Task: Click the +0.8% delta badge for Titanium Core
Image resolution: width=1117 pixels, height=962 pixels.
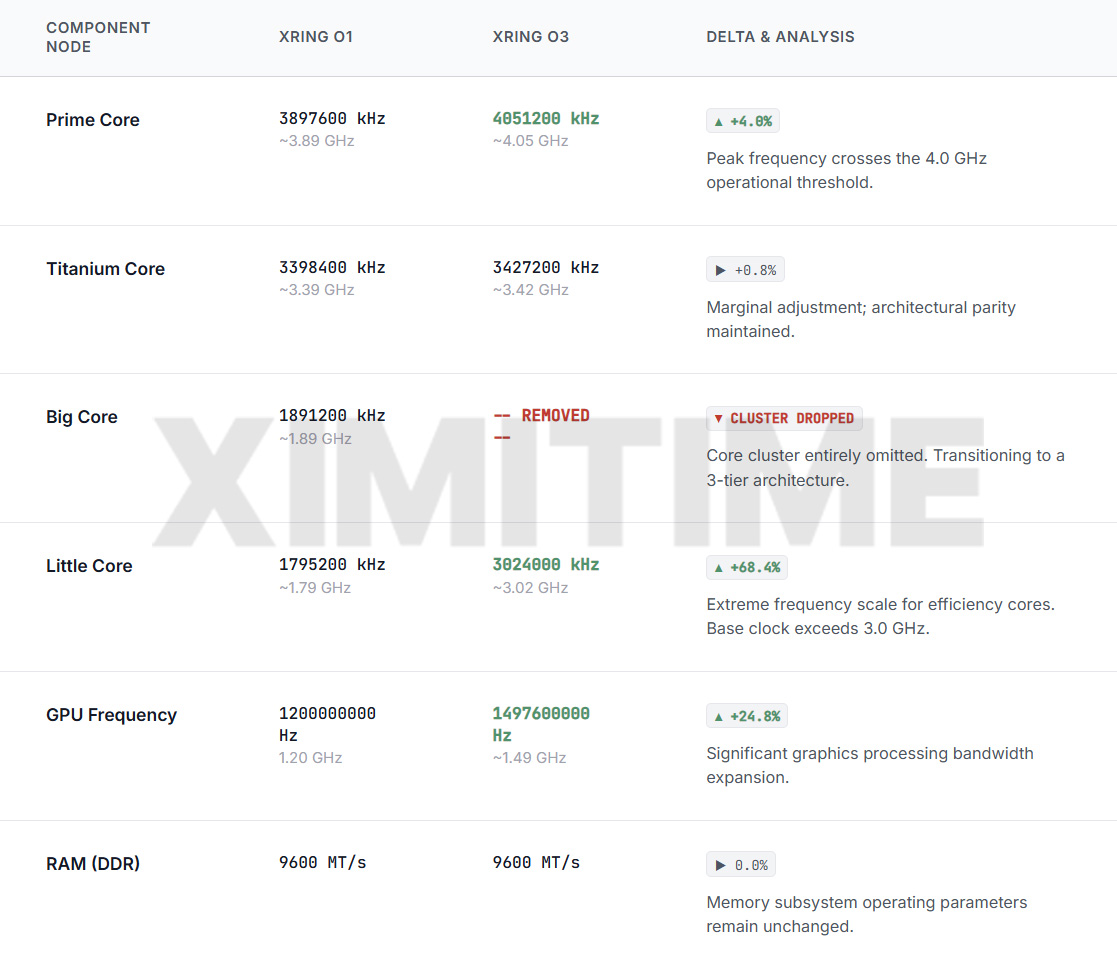Action: [745, 270]
